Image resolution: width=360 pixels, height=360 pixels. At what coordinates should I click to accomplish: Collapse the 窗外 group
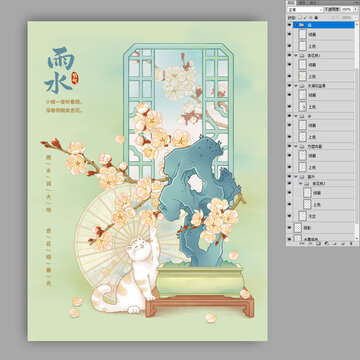pos(296,176)
